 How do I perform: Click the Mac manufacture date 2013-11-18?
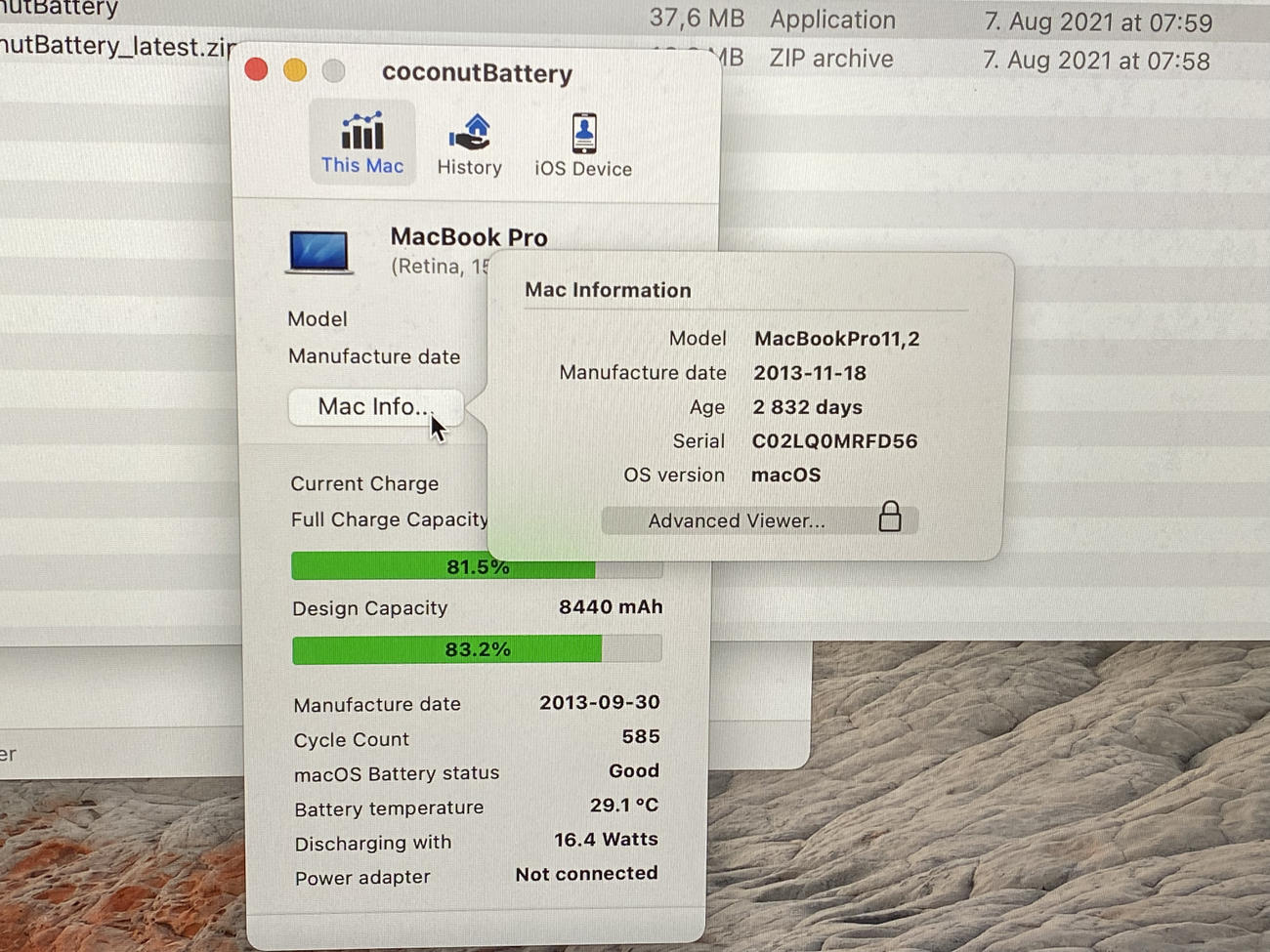(810, 373)
